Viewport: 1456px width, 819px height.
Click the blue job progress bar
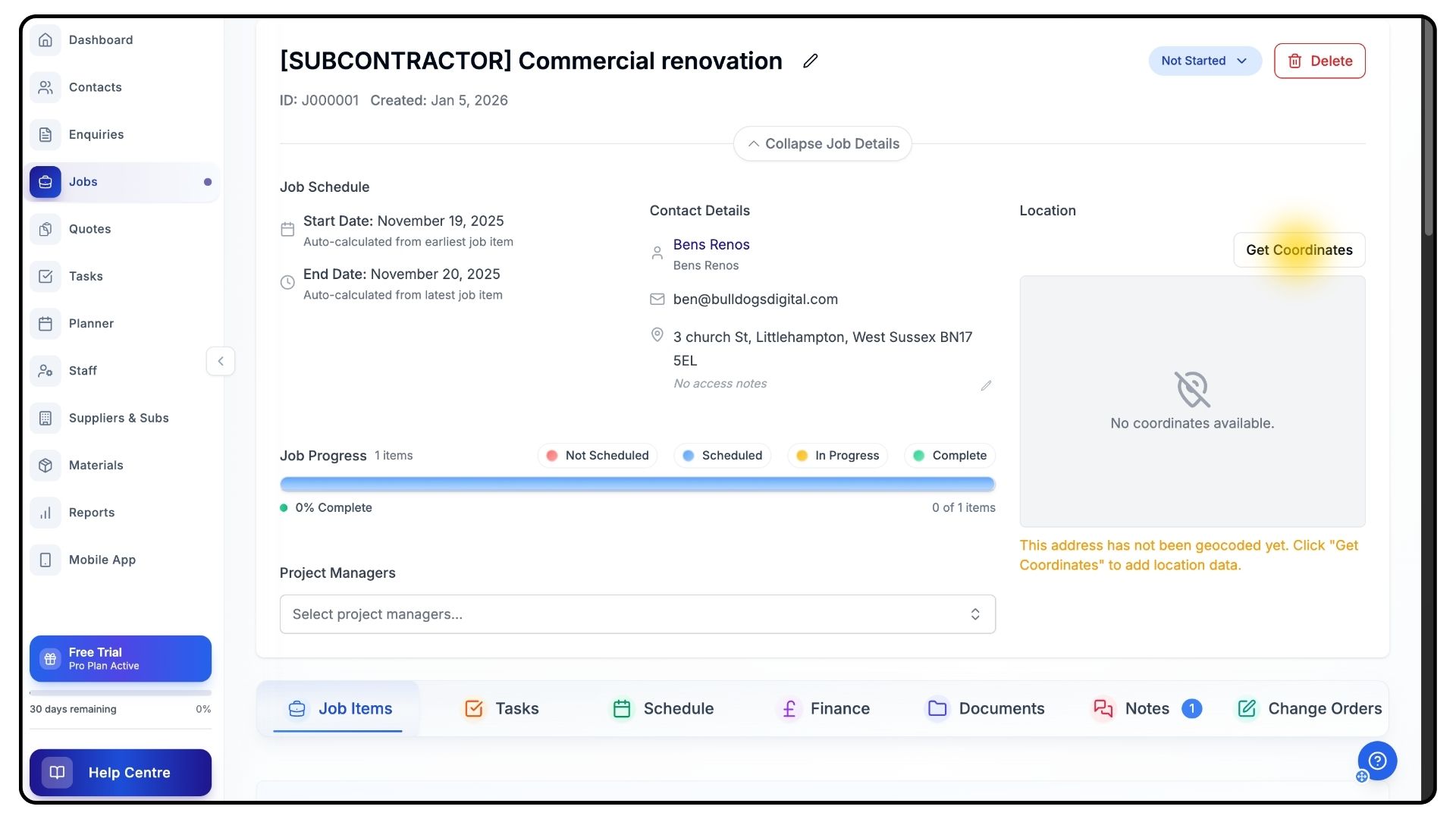pyautogui.click(x=637, y=484)
